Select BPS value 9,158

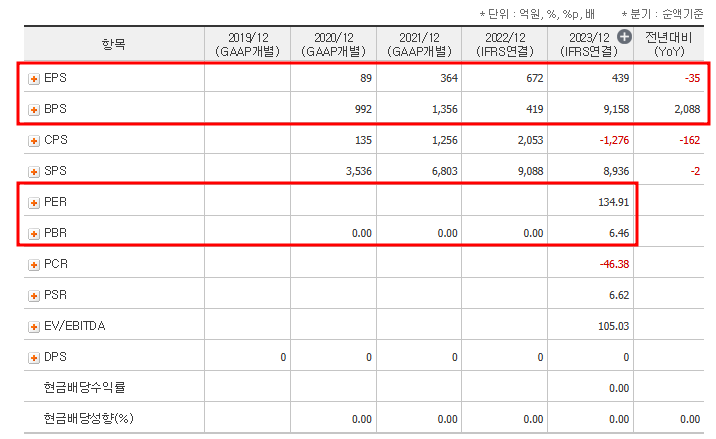[x=616, y=110]
